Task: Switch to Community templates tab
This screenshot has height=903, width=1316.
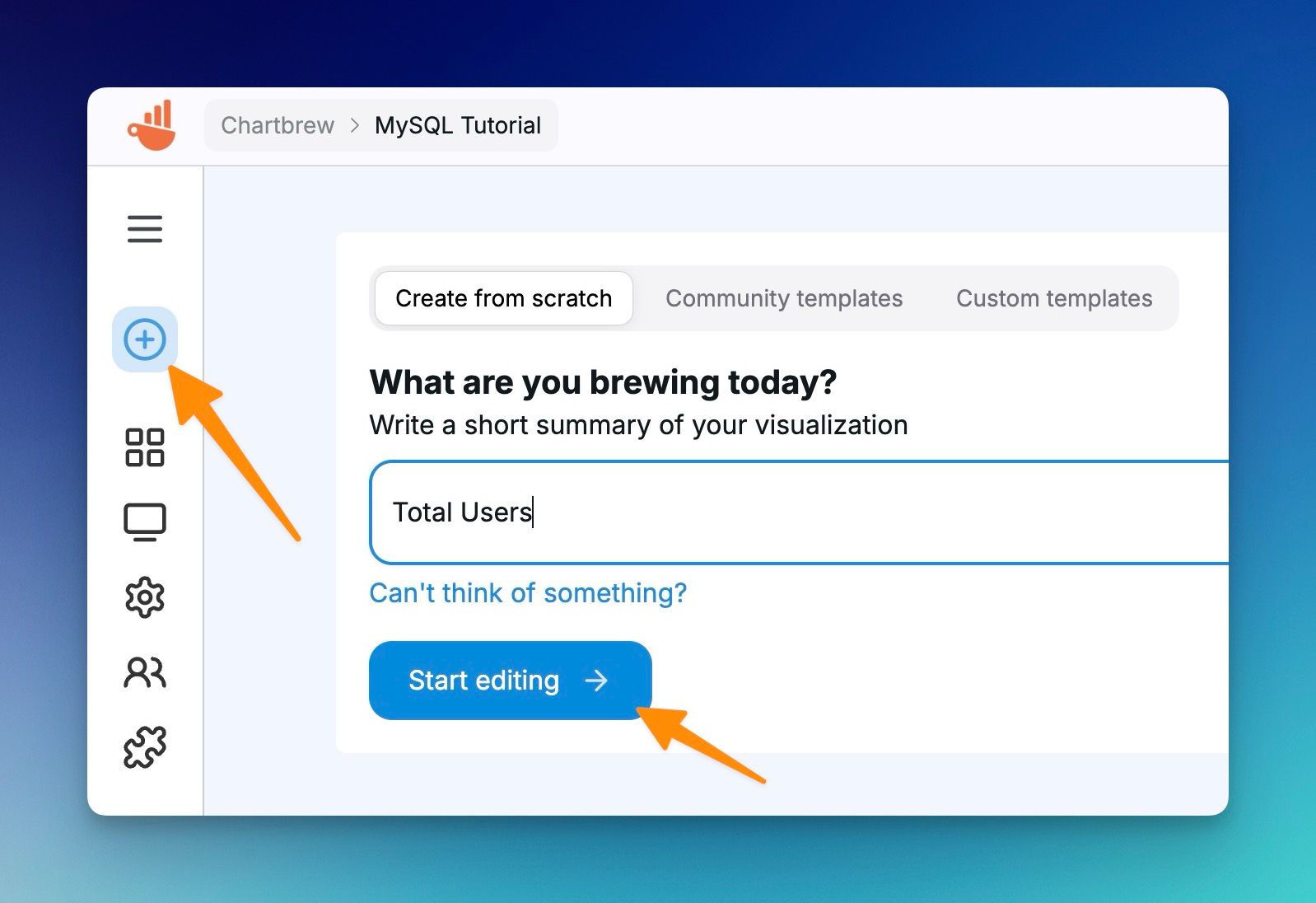Action: 784,298
